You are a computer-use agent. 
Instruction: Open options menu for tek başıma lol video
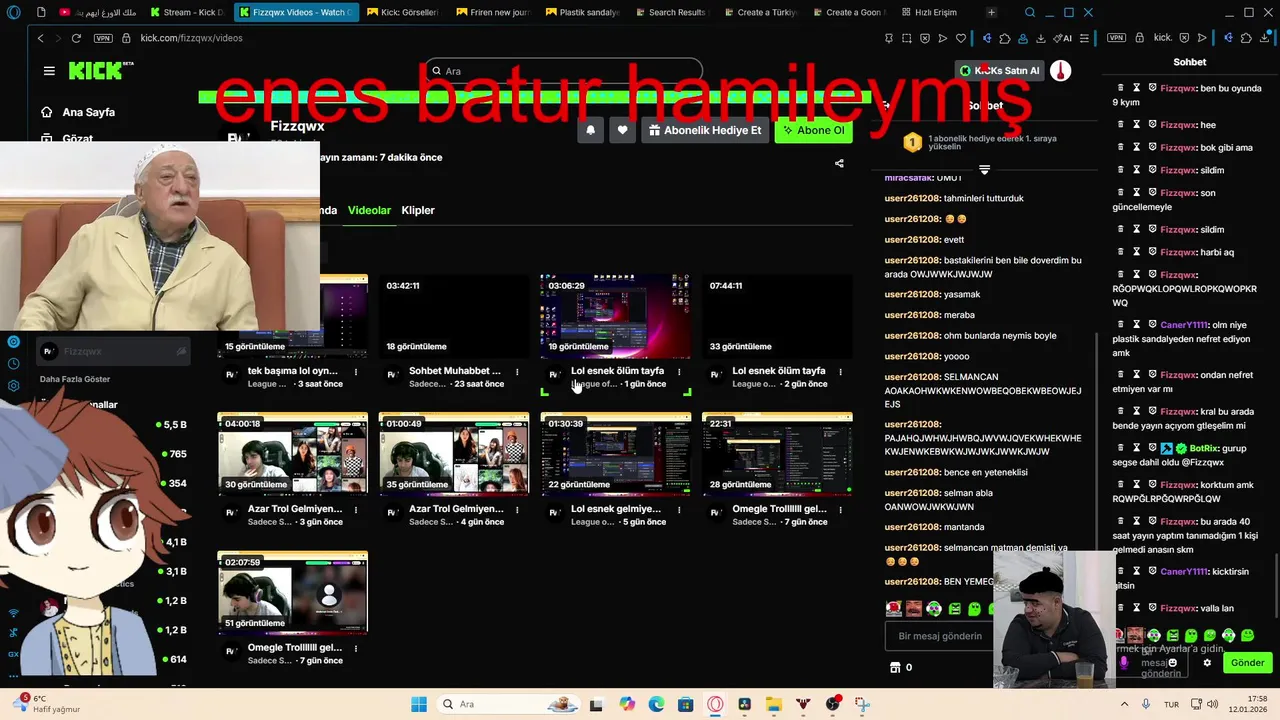(356, 372)
